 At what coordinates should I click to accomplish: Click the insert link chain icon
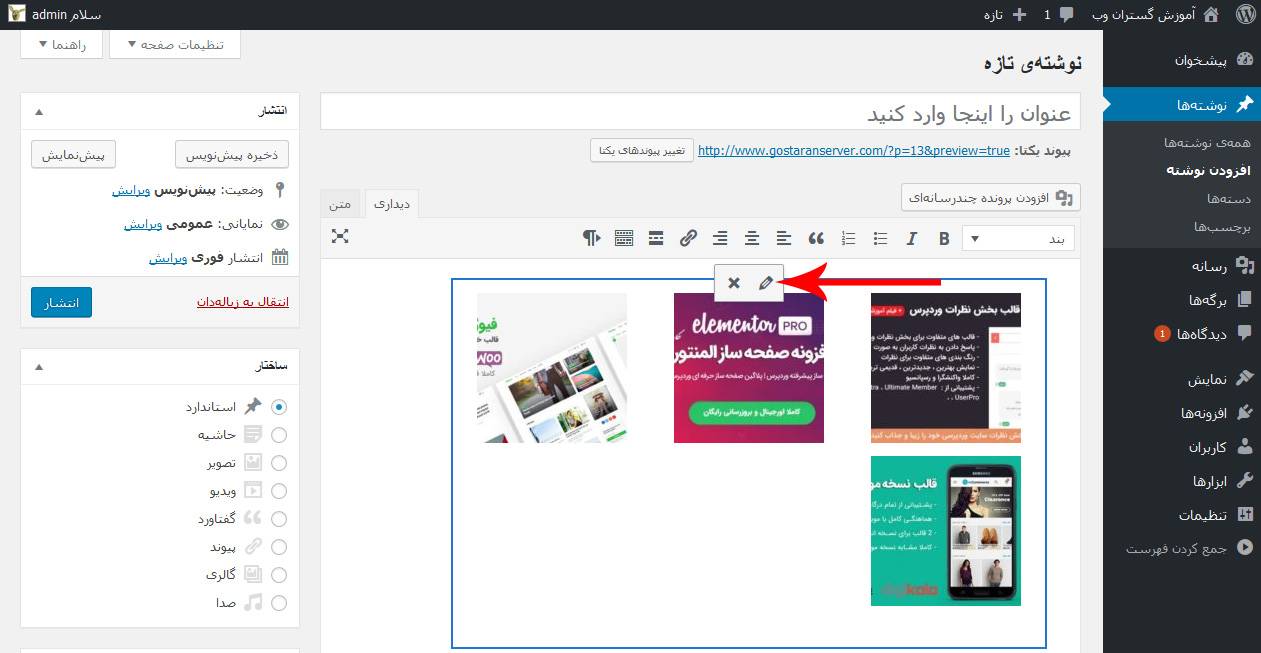(x=688, y=238)
